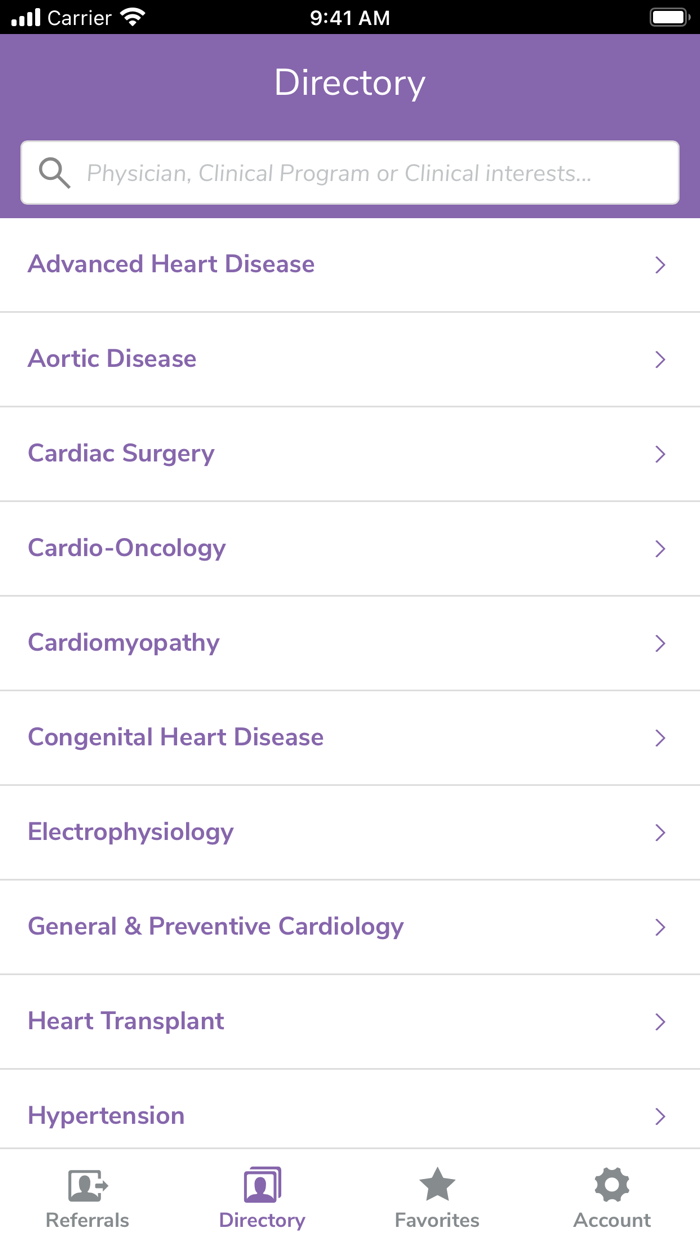Open Aortic Disease via its chevron
Image resolution: width=700 pixels, height=1244 pixels.
(x=660, y=359)
